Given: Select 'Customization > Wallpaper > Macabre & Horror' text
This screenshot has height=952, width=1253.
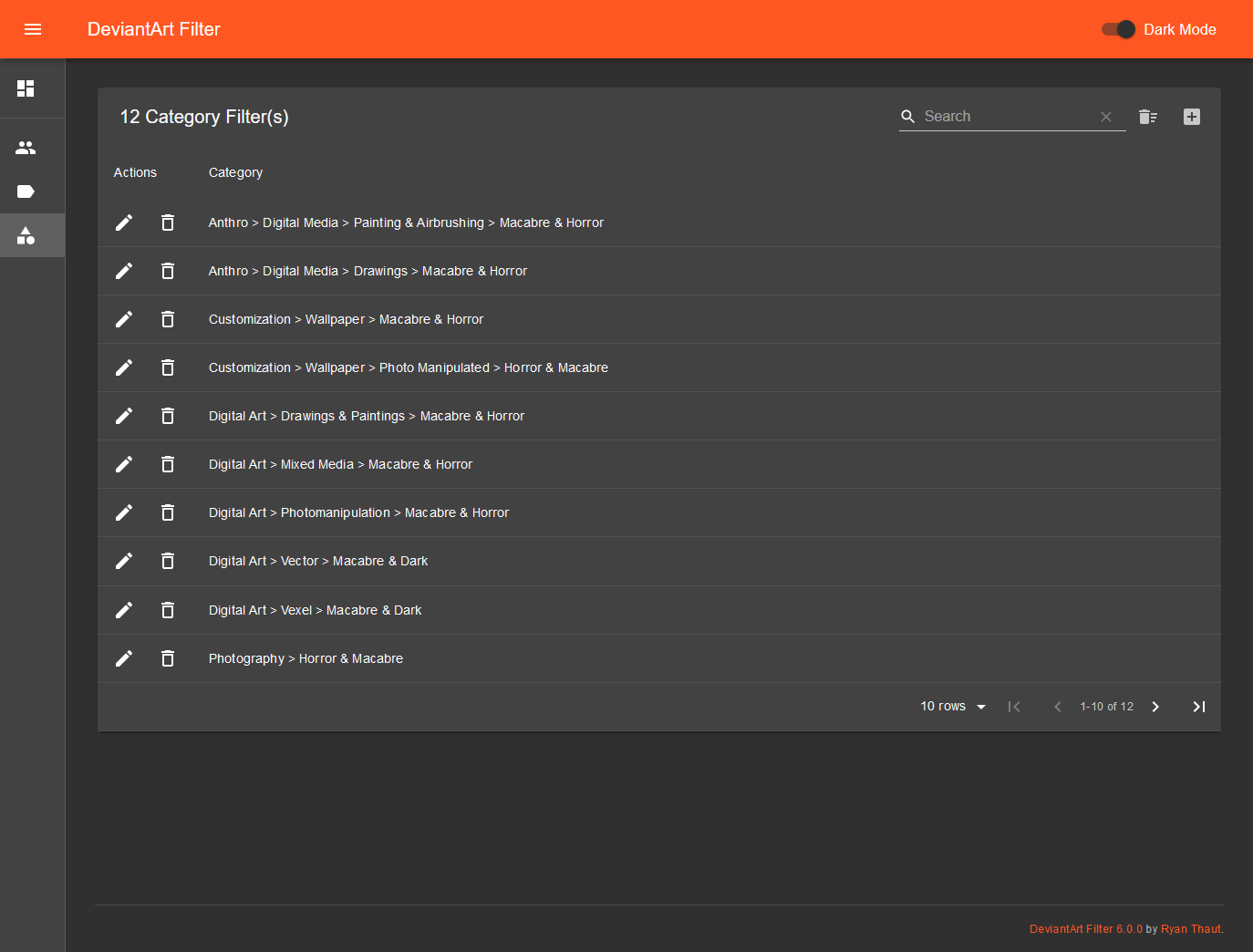Looking at the screenshot, I should [x=346, y=319].
